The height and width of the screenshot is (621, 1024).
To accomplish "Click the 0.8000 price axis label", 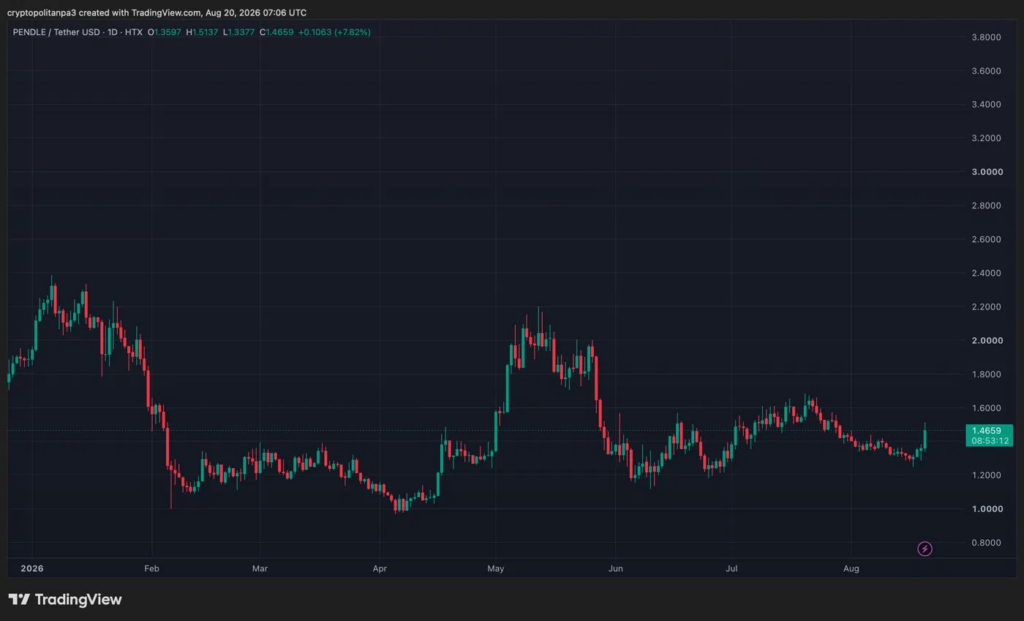I will tap(986, 543).
